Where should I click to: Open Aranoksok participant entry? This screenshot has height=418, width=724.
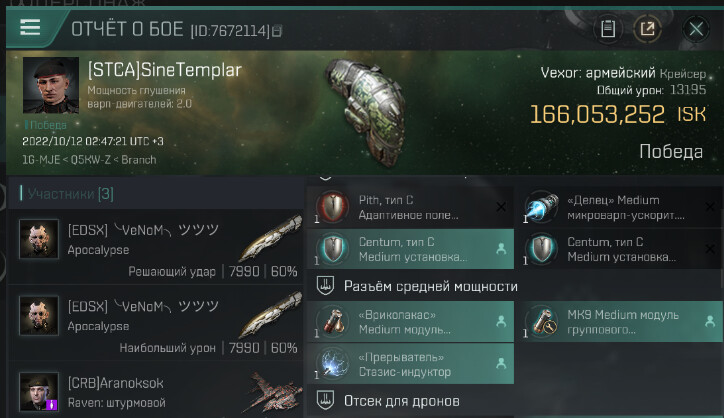[156, 392]
